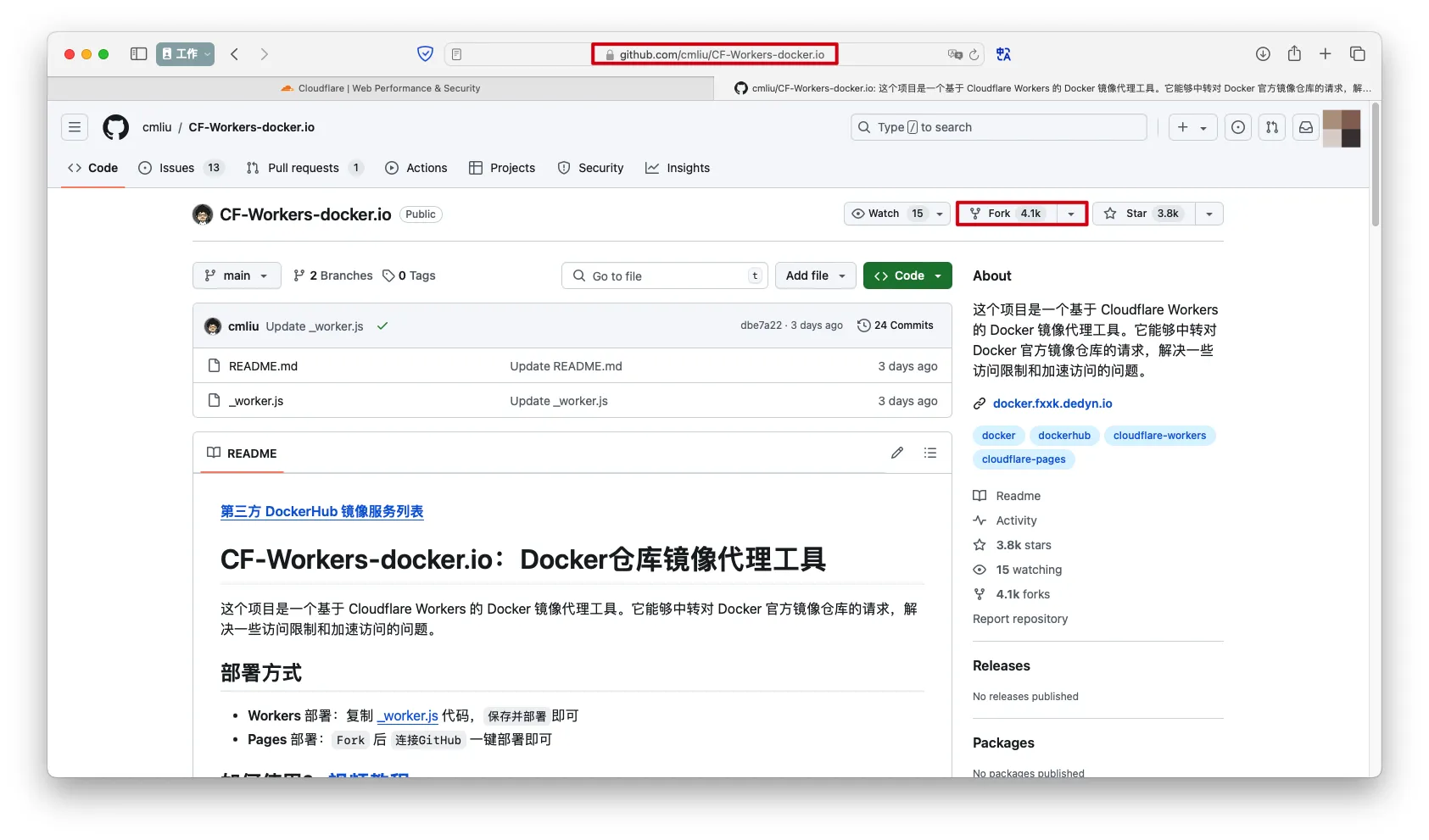Screen dimensions: 1429x840
Task: Focus the Go to file field
Action: point(665,275)
